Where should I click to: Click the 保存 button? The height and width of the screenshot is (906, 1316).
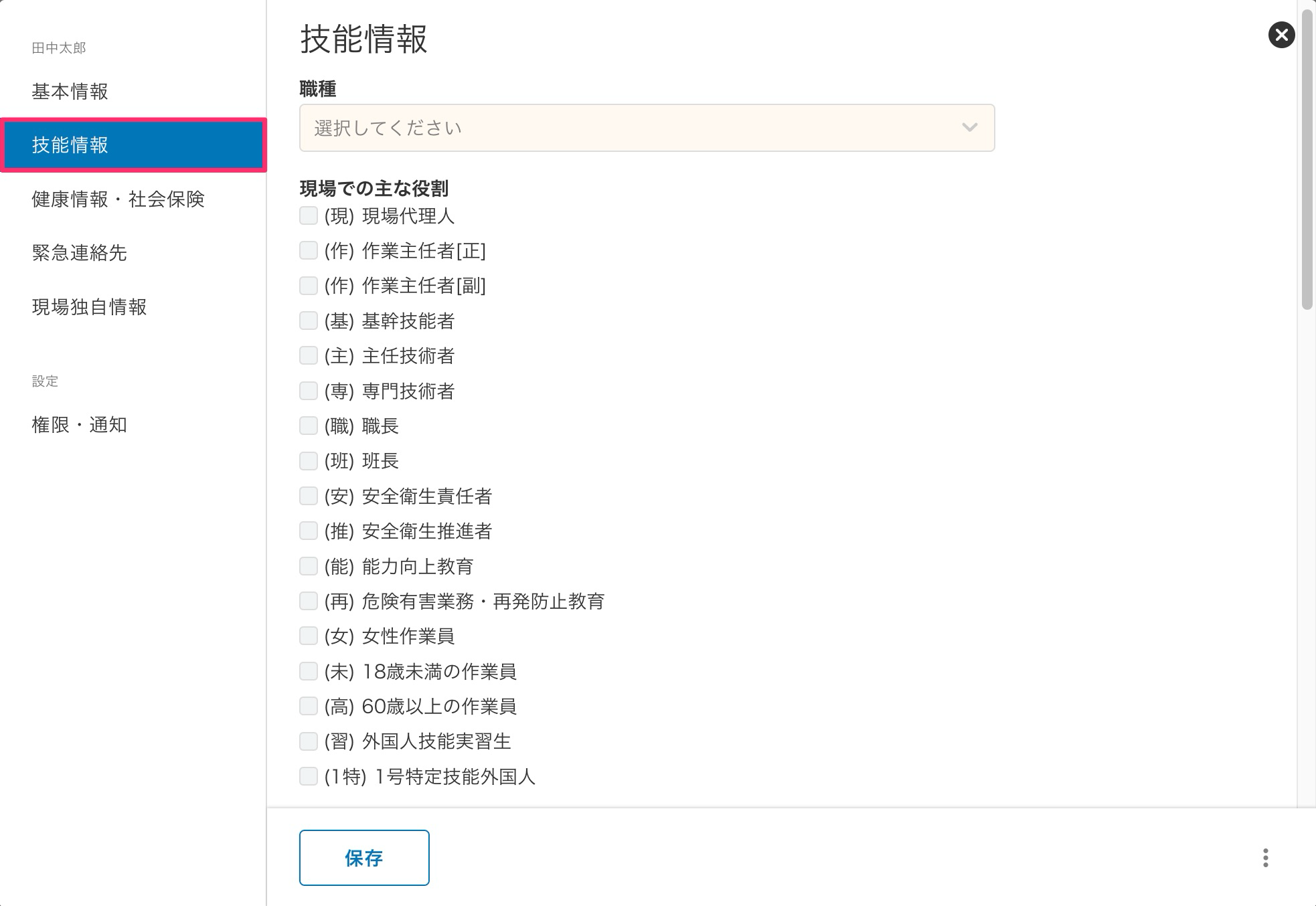364,858
